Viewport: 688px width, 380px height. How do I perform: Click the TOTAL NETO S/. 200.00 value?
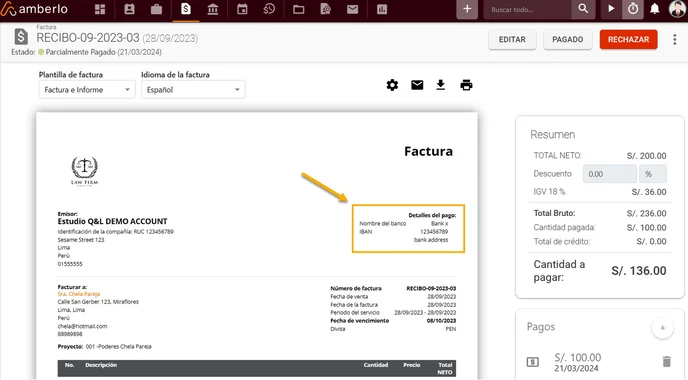point(646,156)
